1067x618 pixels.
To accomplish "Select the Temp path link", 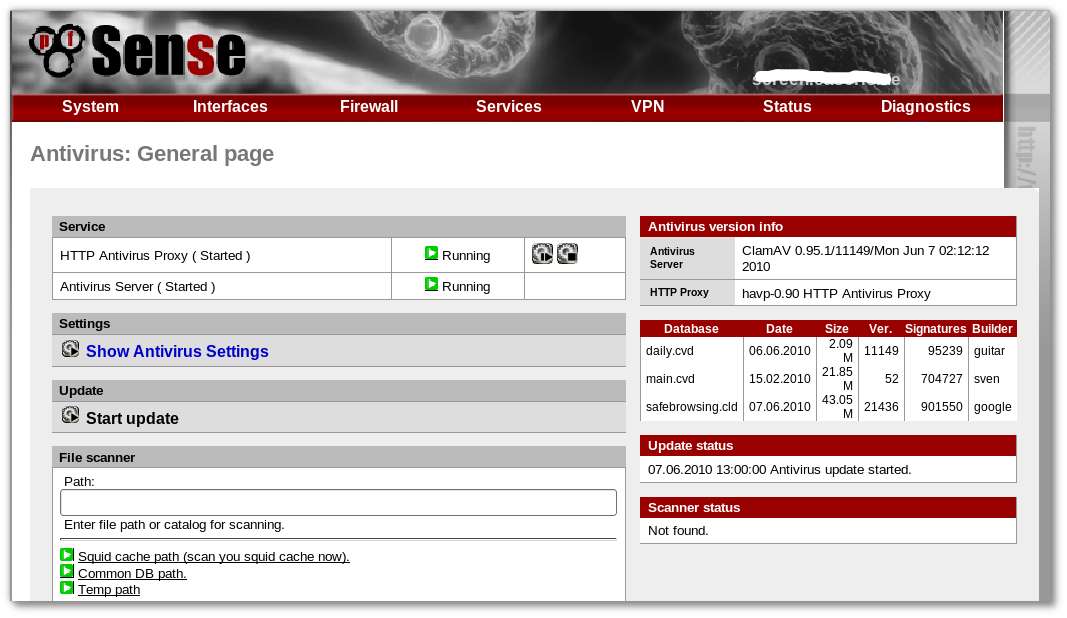I will pyautogui.click(x=109, y=590).
